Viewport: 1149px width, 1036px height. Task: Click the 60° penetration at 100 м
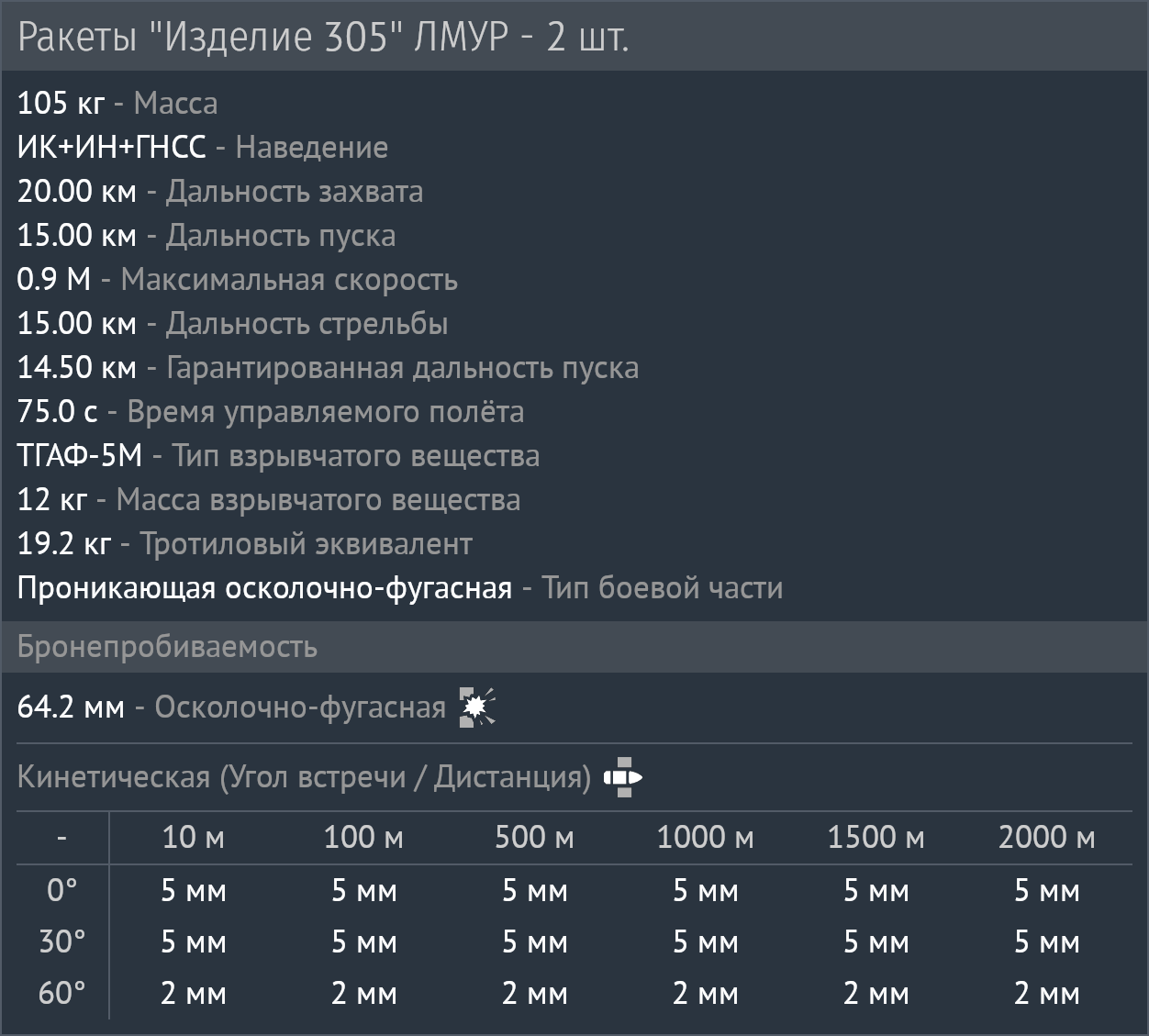point(363,994)
